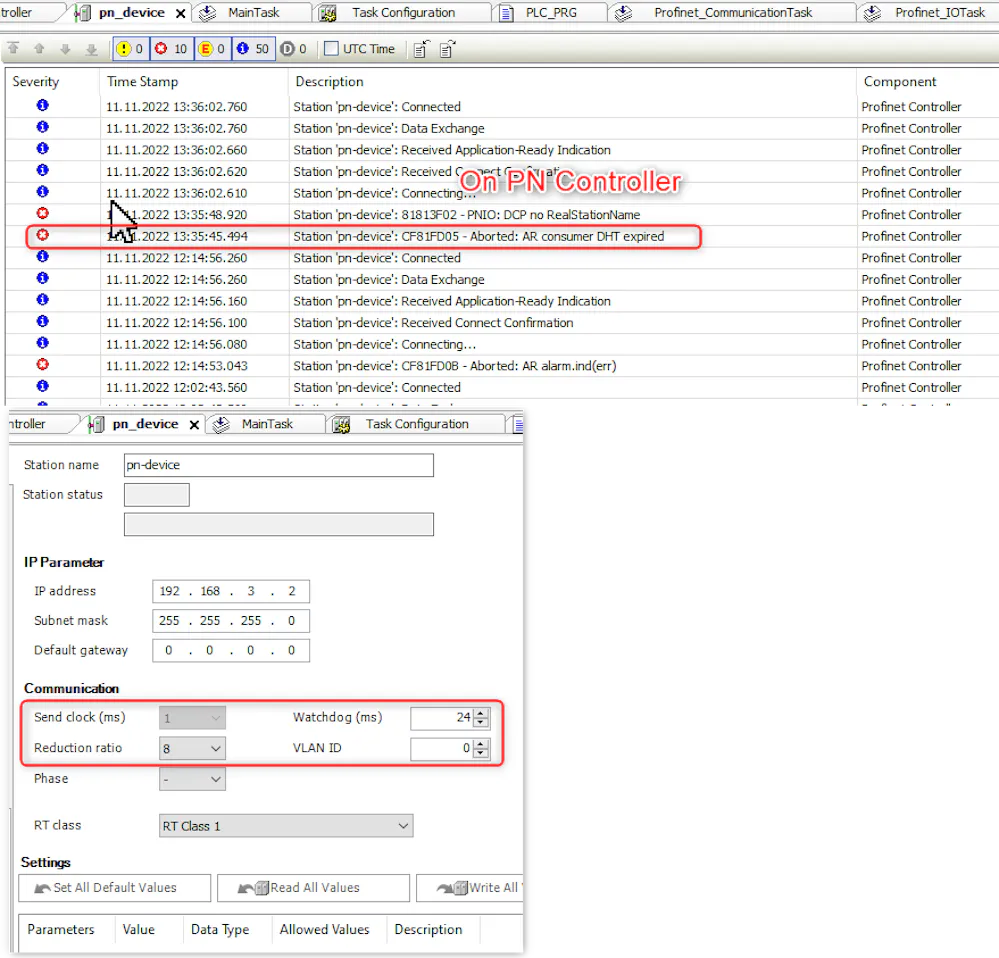Enable the UTC Time checkbox
Screen dimensions: 999x958
(x=332, y=49)
